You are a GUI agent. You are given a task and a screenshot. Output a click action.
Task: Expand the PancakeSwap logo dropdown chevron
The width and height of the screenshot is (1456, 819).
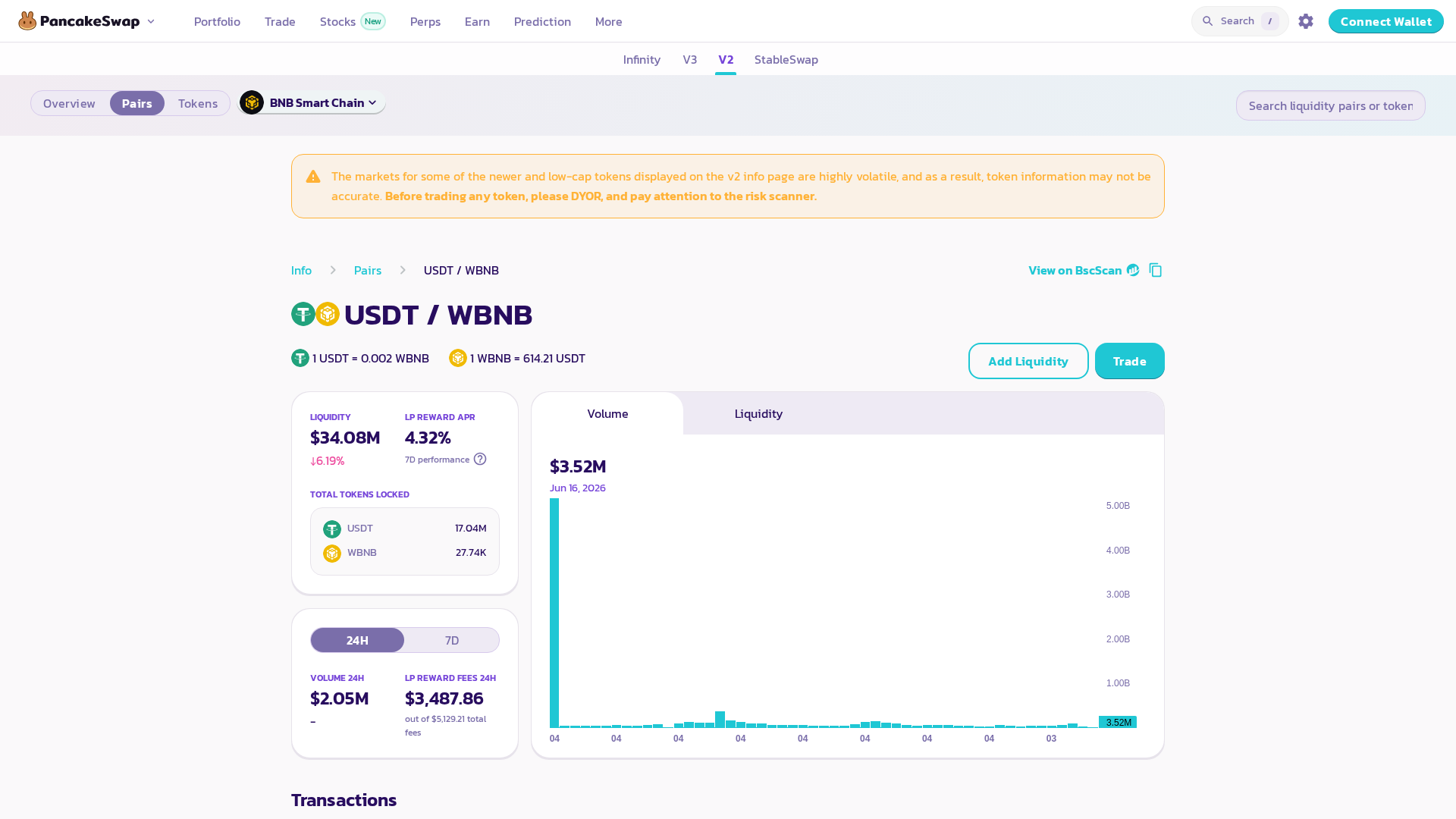coord(151,21)
